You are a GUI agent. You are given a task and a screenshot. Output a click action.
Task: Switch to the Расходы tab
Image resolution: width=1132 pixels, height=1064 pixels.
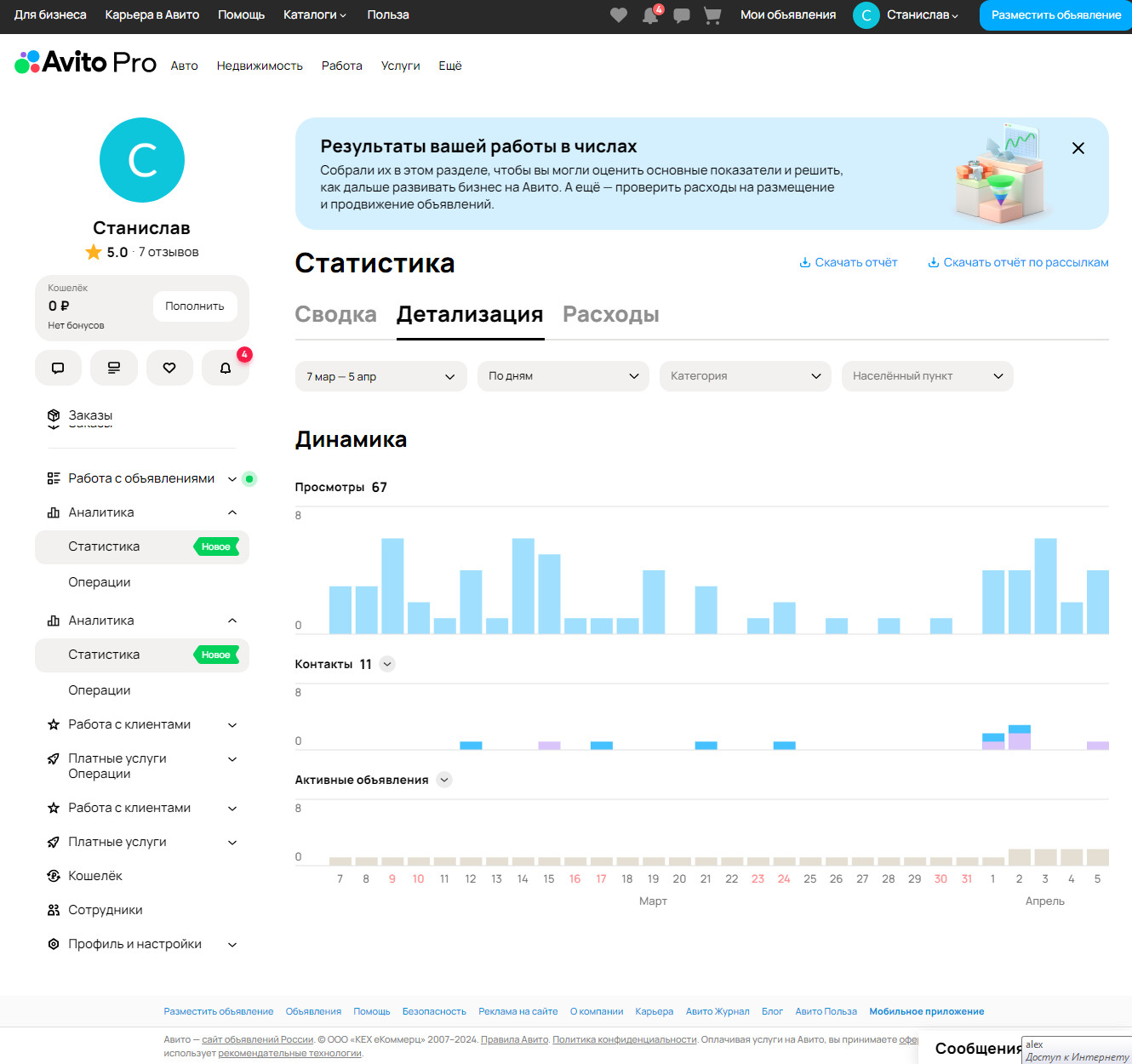click(611, 315)
